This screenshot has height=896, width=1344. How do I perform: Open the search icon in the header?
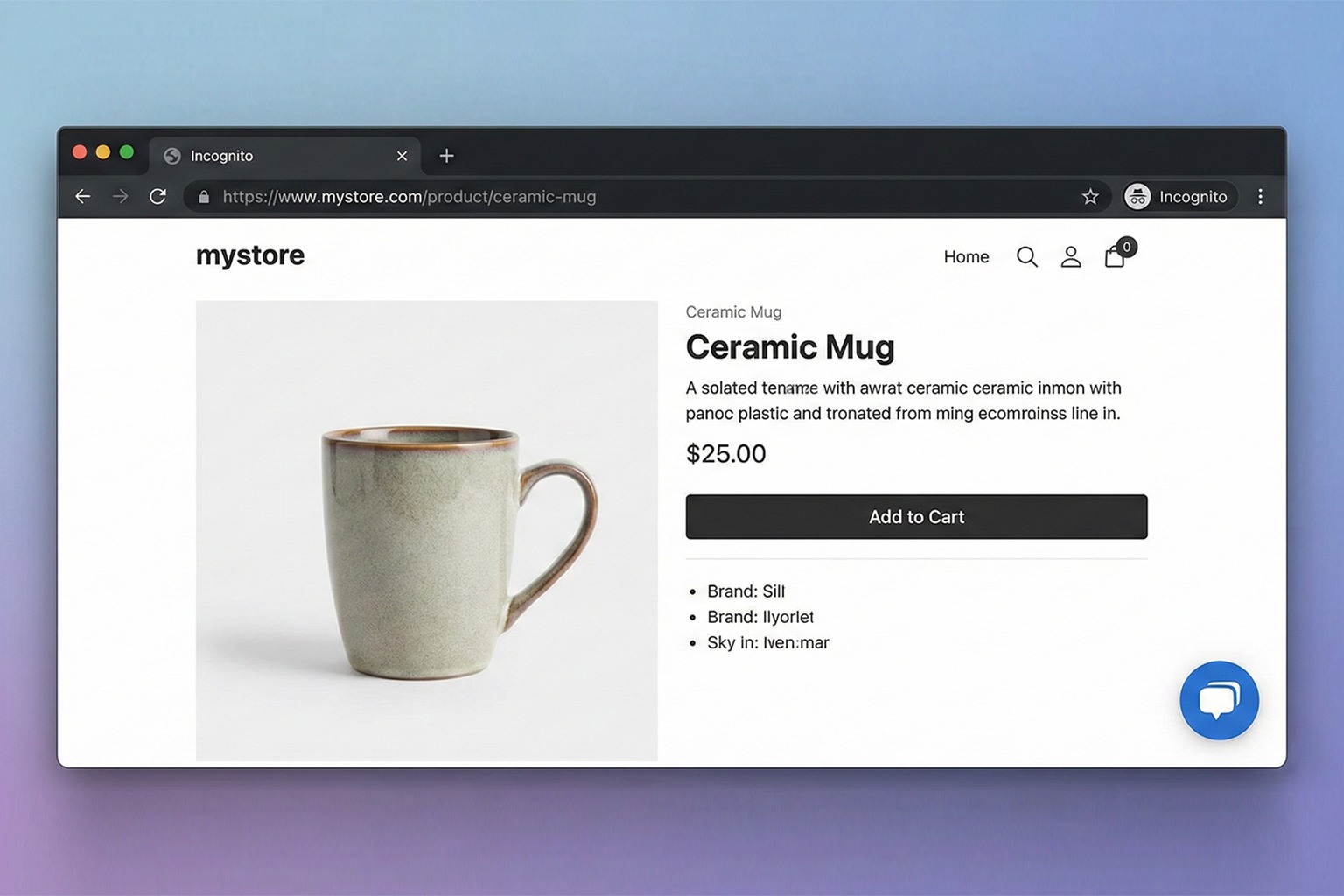pyautogui.click(x=1026, y=256)
